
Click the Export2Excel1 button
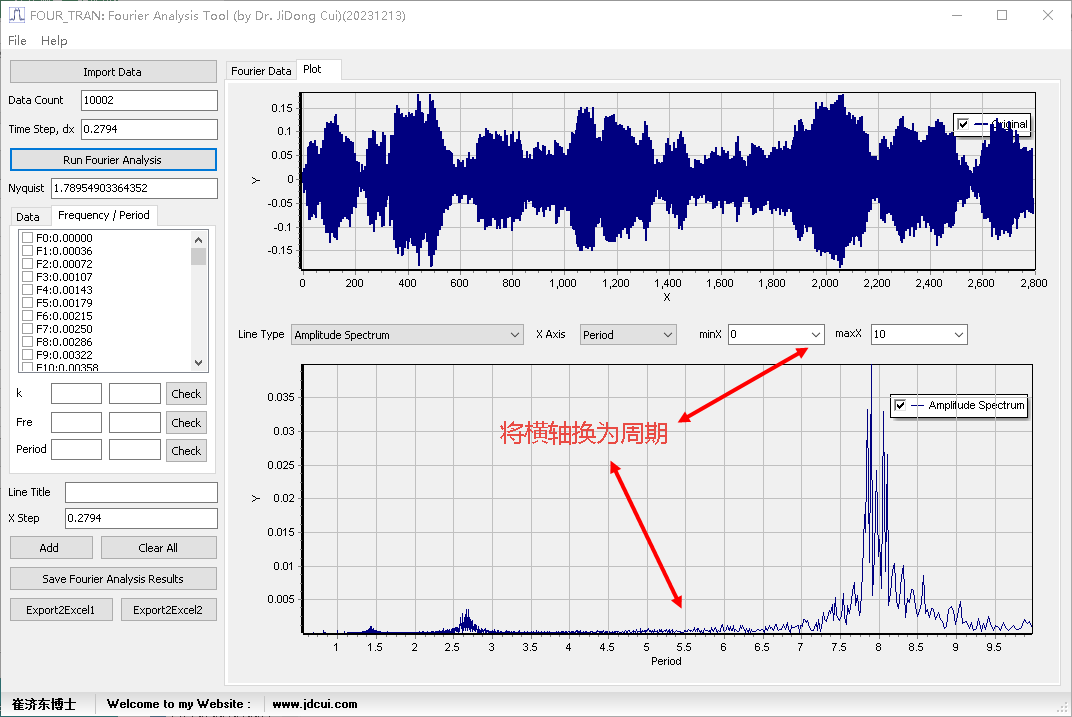[x=61, y=610]
